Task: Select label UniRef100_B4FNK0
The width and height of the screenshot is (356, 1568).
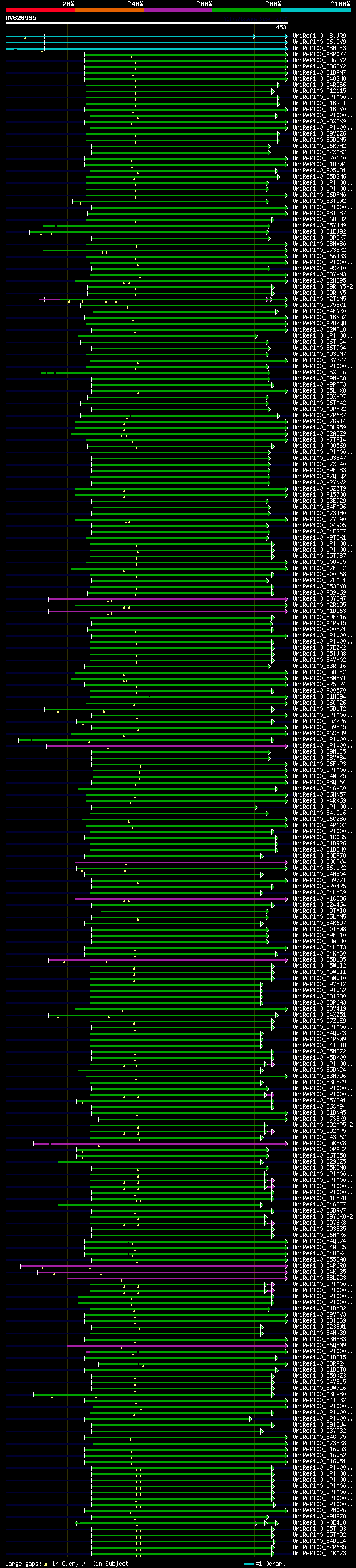Action: (x=319, y=311)
